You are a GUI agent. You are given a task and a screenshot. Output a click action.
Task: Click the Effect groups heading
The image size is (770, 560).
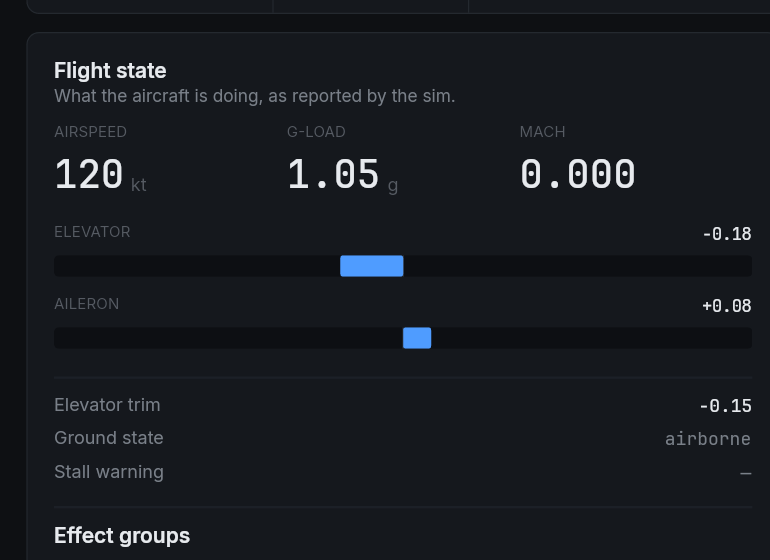(122, 536)
